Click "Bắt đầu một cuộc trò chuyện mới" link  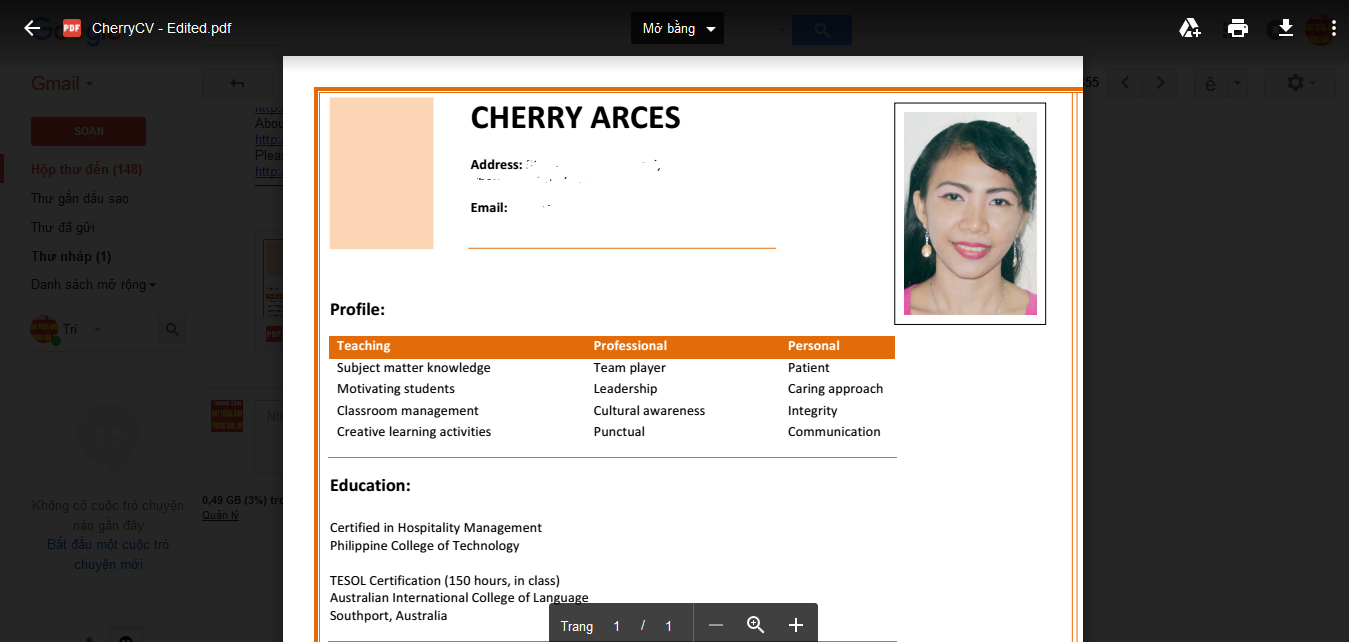tap(108, 554)
